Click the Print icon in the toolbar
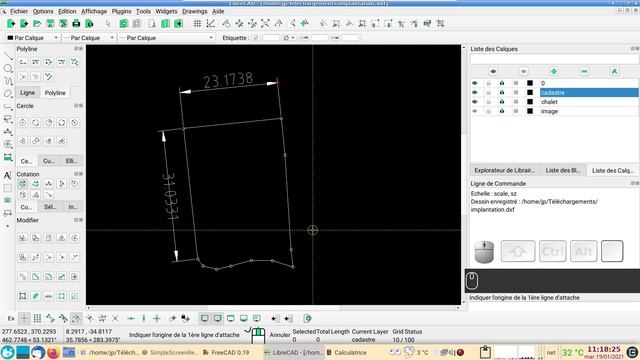The width and height of the screenshot is (640, 360). click(x=76, y=24)
